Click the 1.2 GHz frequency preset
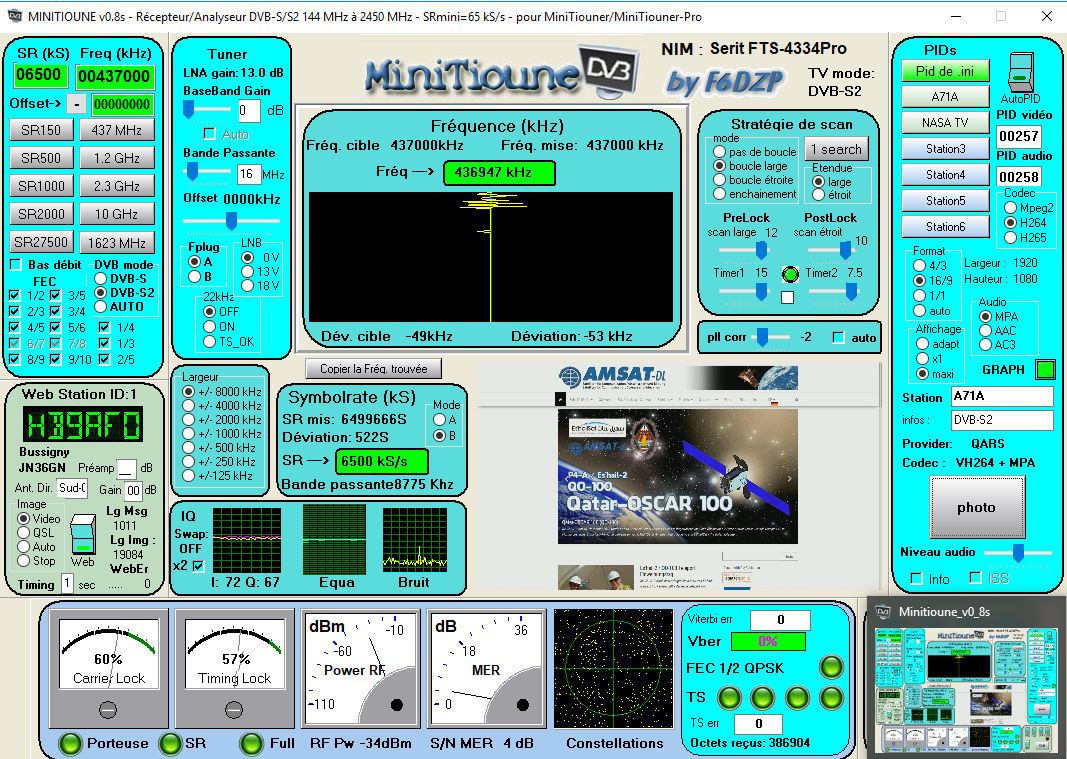Viewport: 1067px width, 759px height. point(116,158)
